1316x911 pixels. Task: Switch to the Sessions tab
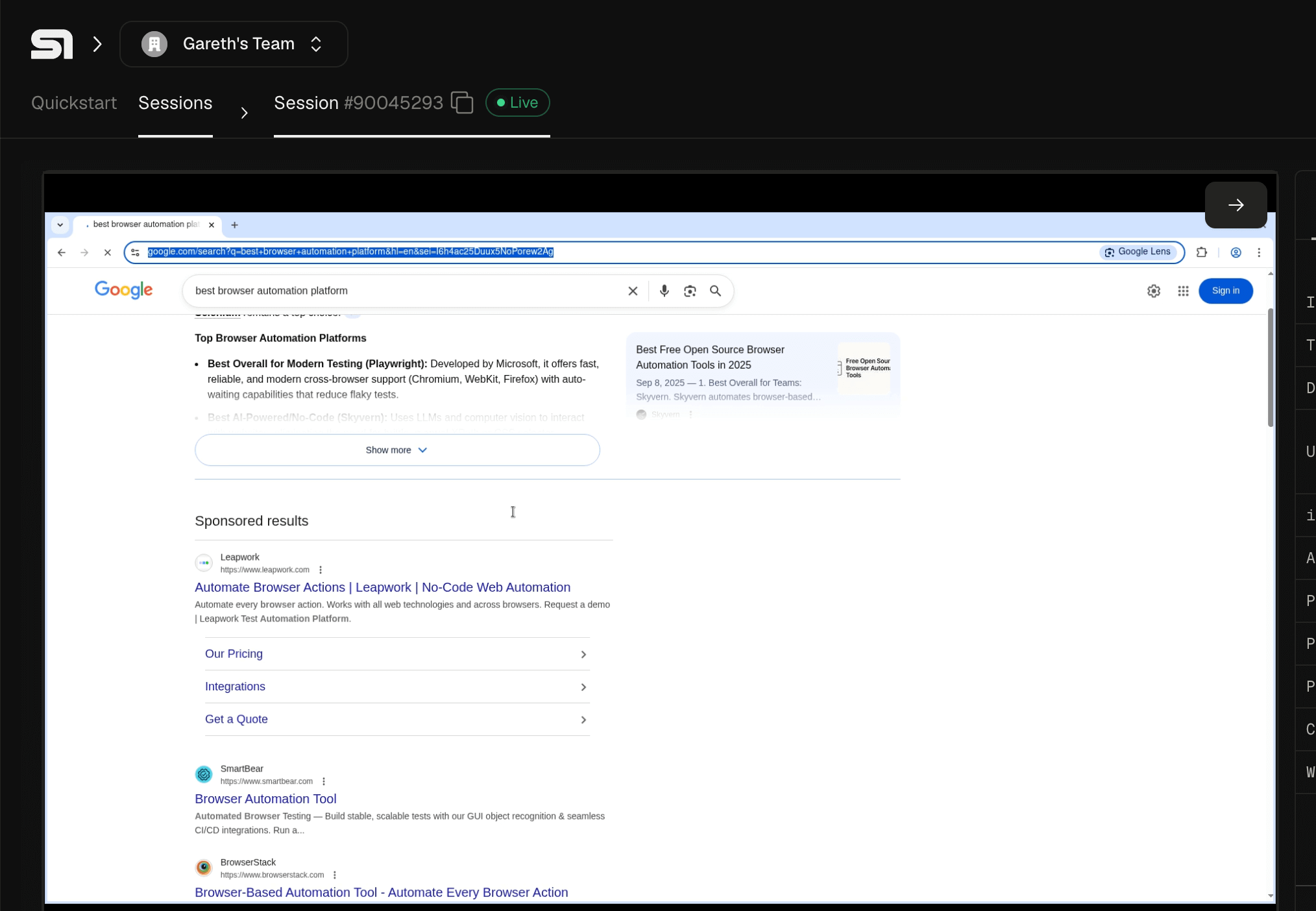coord(175,103)
